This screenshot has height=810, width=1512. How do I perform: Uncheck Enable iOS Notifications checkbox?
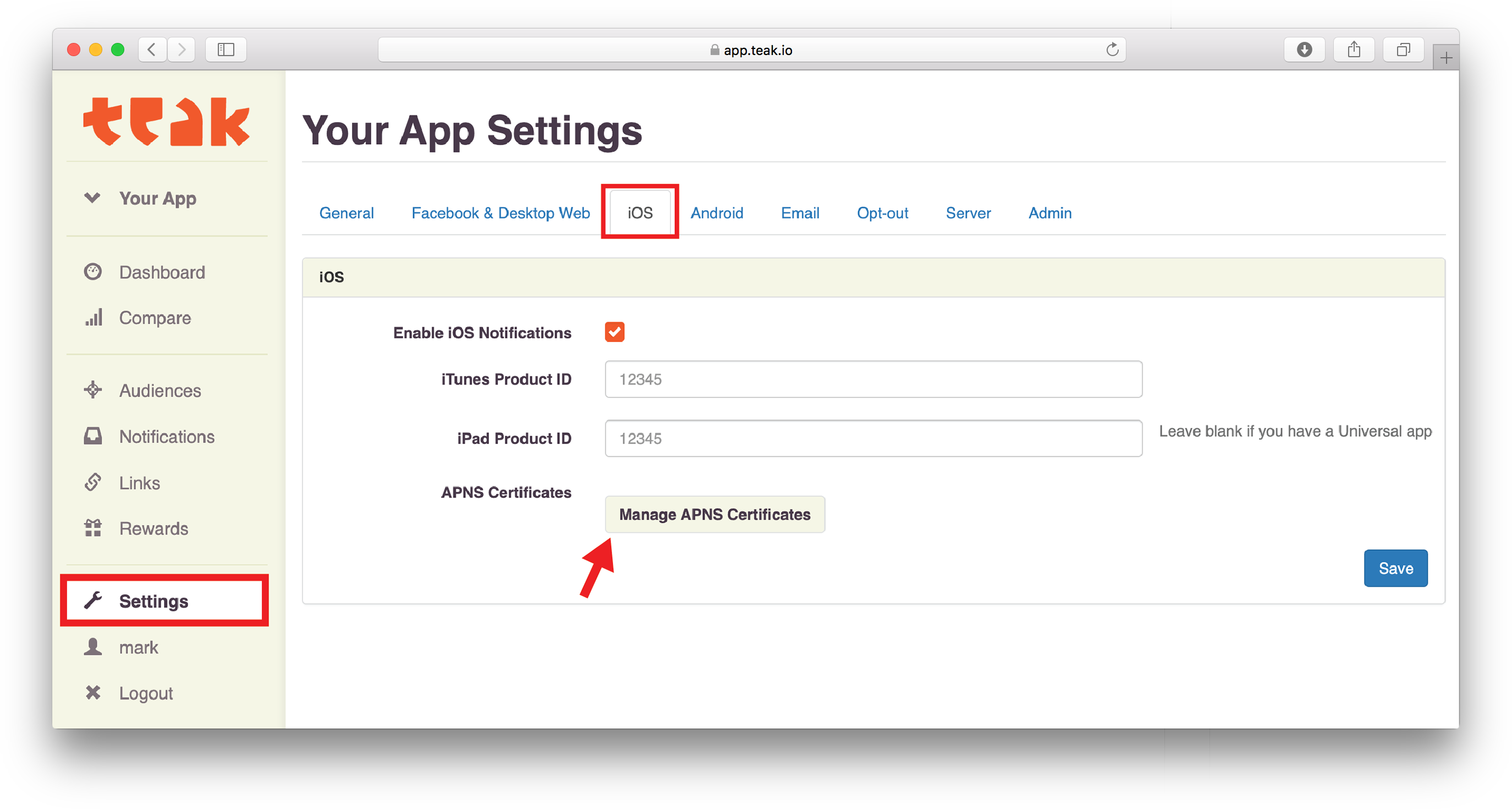tap(614, 332)
